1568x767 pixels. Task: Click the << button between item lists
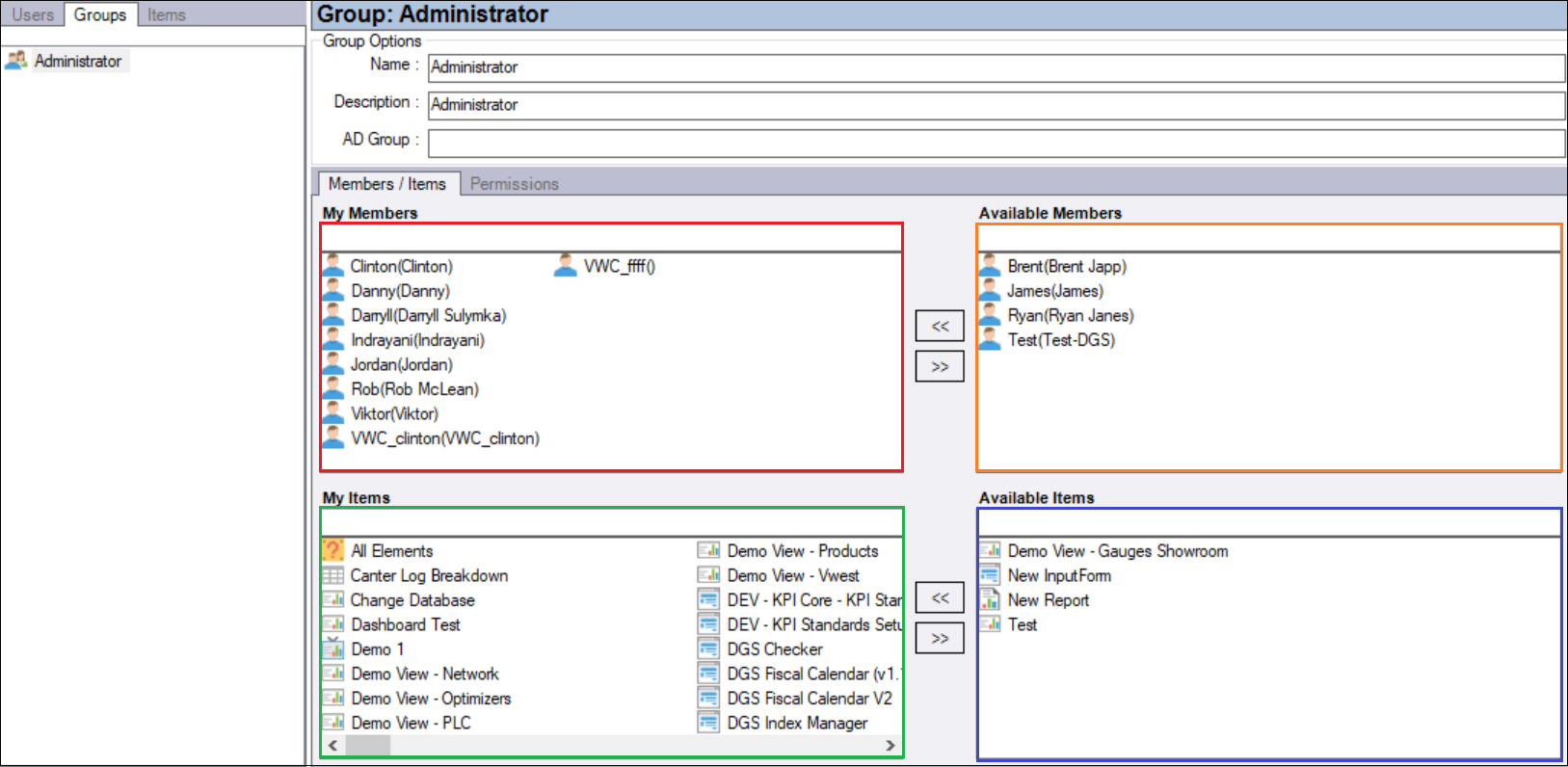coord(940,598)
